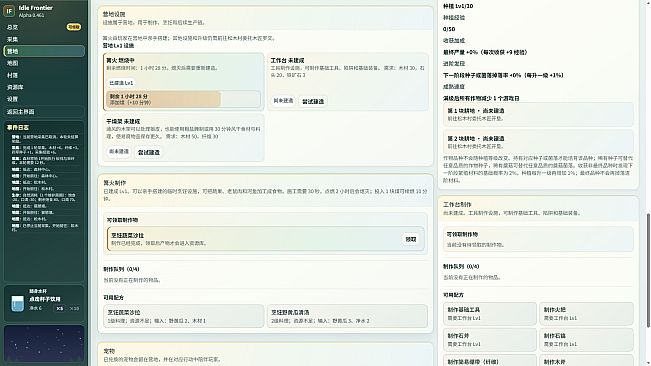Click the 营地设施 facilities heading
Image resolution: width=651 pixels, height=366 pixels.
coord(114,14)
